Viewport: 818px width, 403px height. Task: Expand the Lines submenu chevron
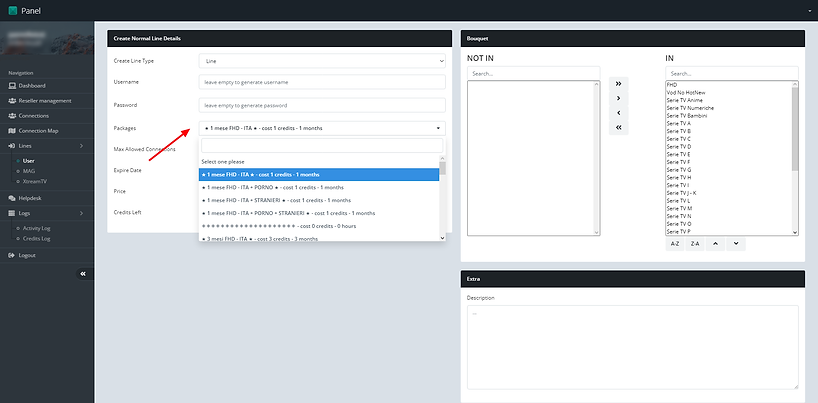[81, 146]
